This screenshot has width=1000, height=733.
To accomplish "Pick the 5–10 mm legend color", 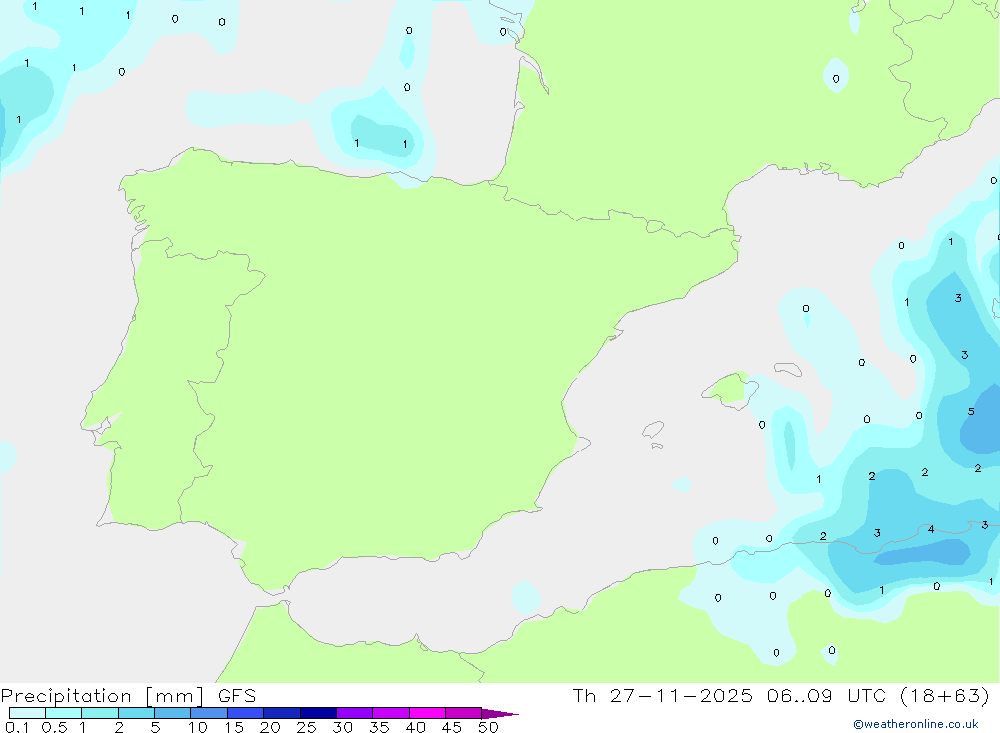I will pyautogui.click(x=173, y=713).
